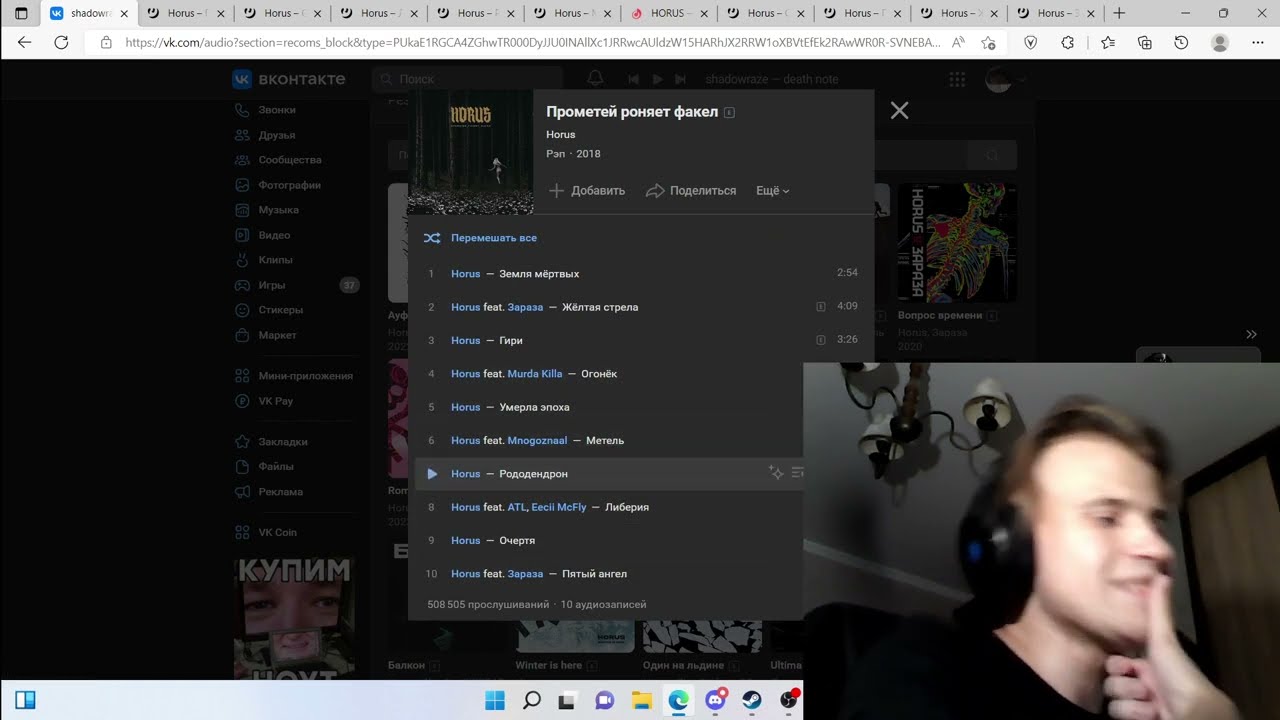The height and width of the screenshot is (720, 1280).
Task: Play the highlighted Рододендрон track
Action: 432,474
